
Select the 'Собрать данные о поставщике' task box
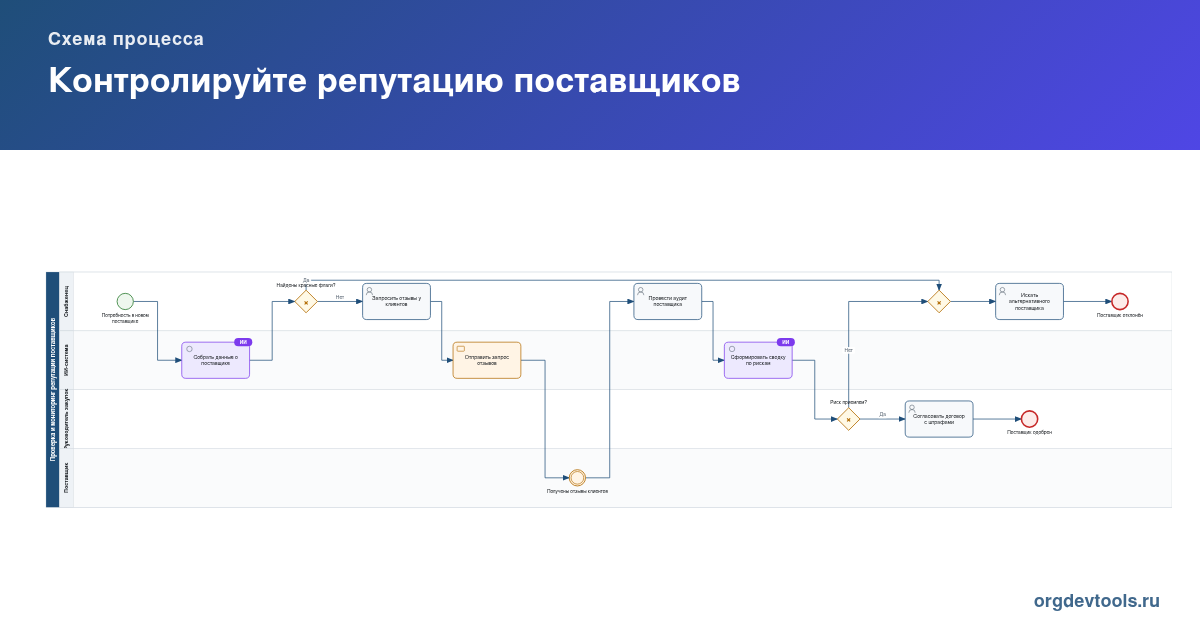pyautogui.click(x=215, y=360)
